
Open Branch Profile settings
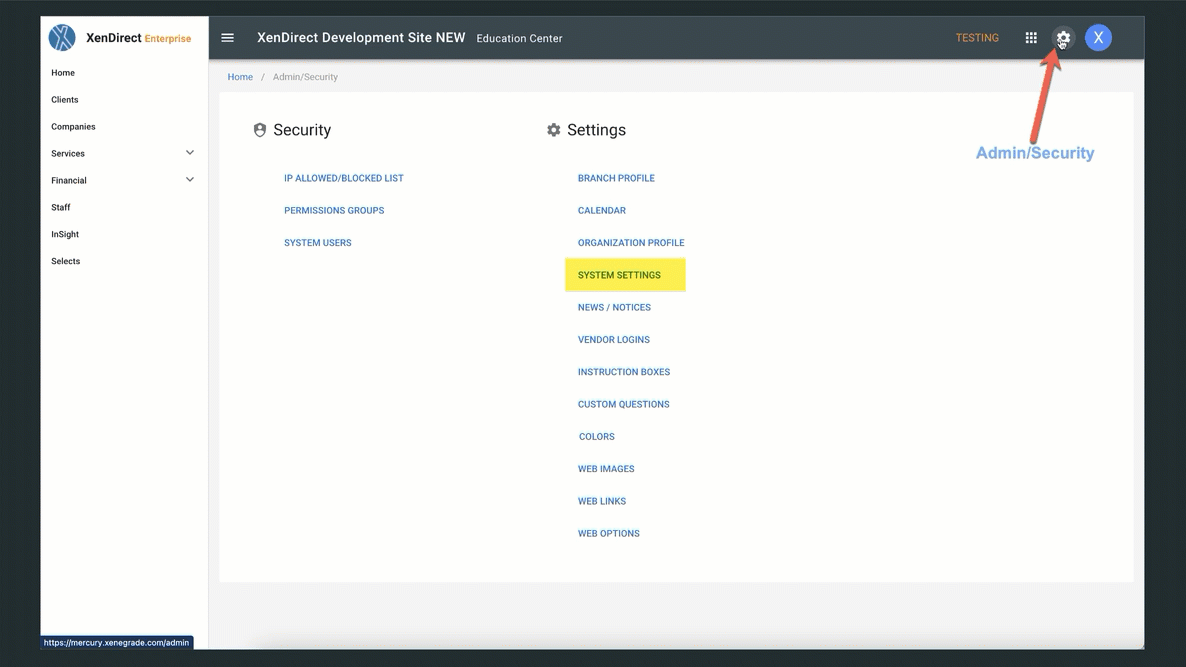coord(616,178)
